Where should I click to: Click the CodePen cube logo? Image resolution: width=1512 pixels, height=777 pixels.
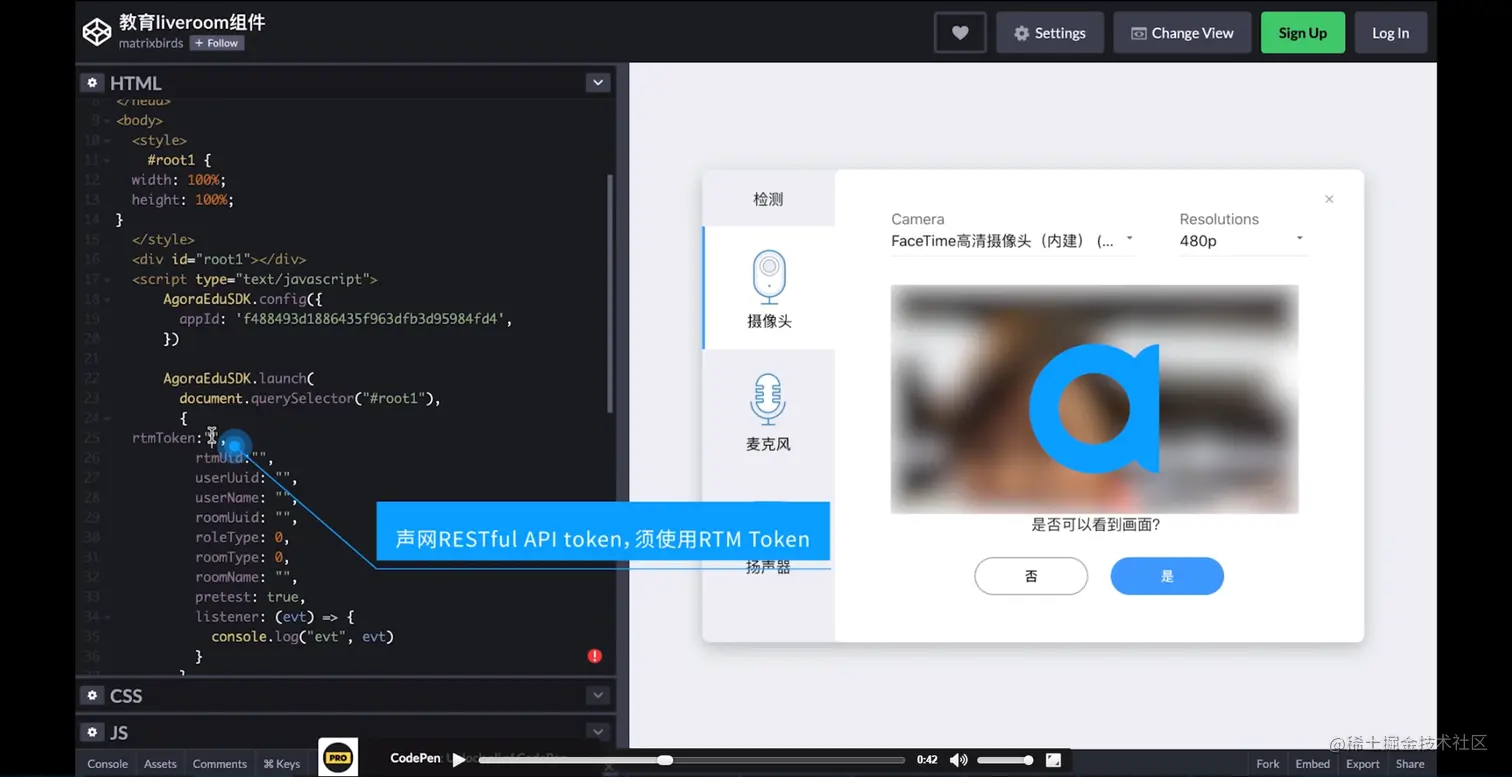pos(96,31)
